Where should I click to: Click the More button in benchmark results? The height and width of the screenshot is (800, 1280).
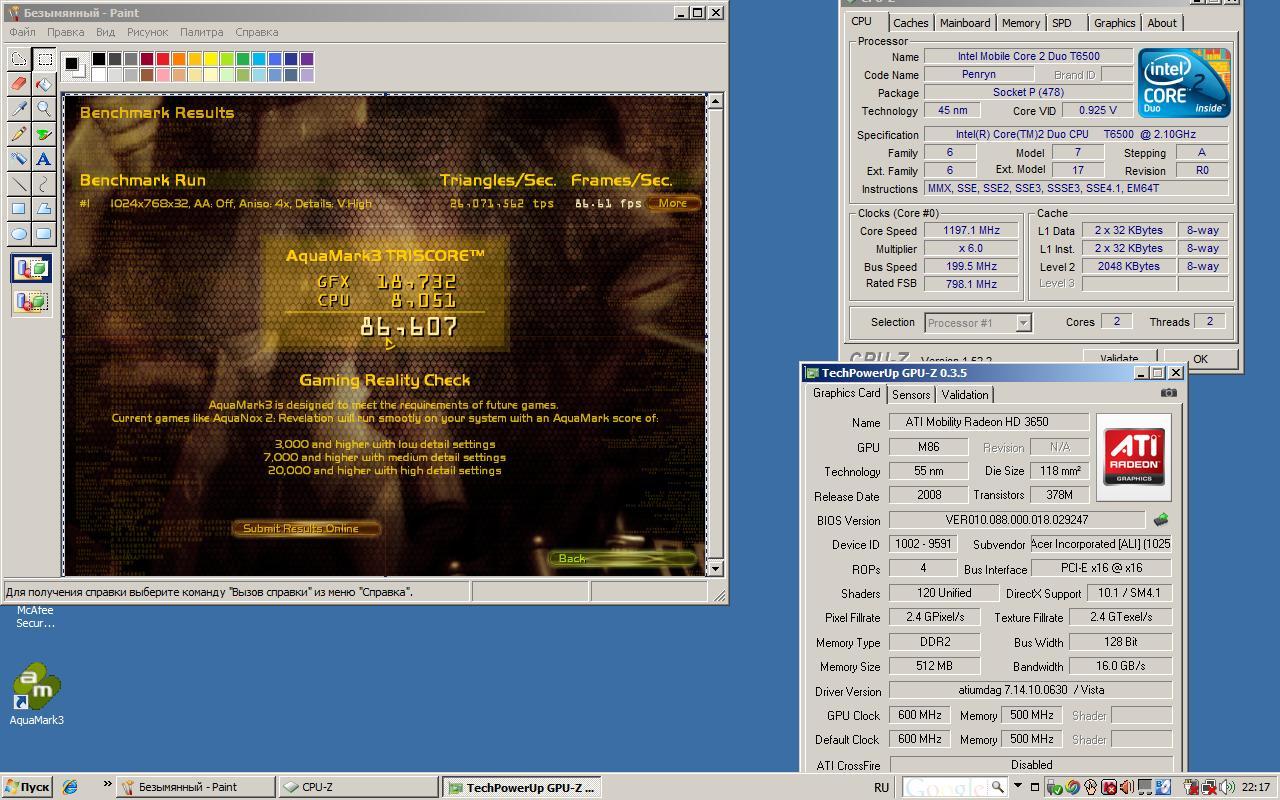point(672,203)
